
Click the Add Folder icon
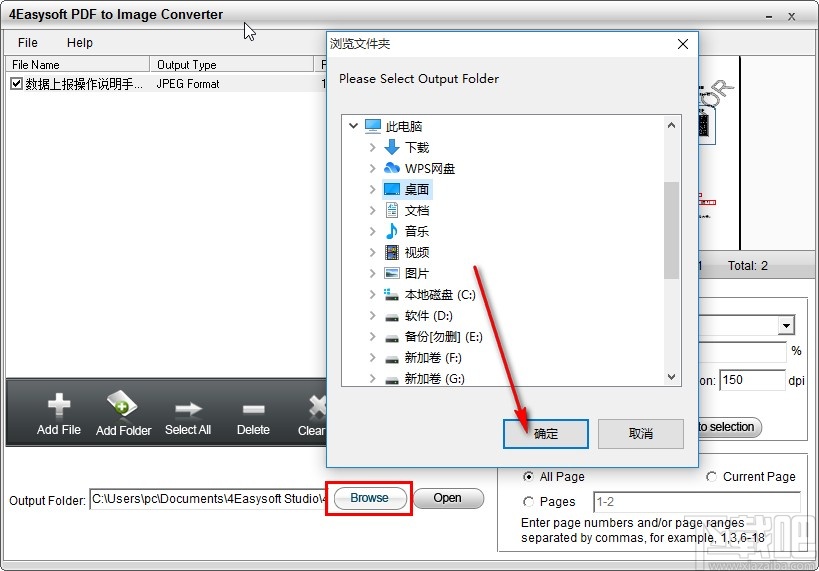(122, 404)
